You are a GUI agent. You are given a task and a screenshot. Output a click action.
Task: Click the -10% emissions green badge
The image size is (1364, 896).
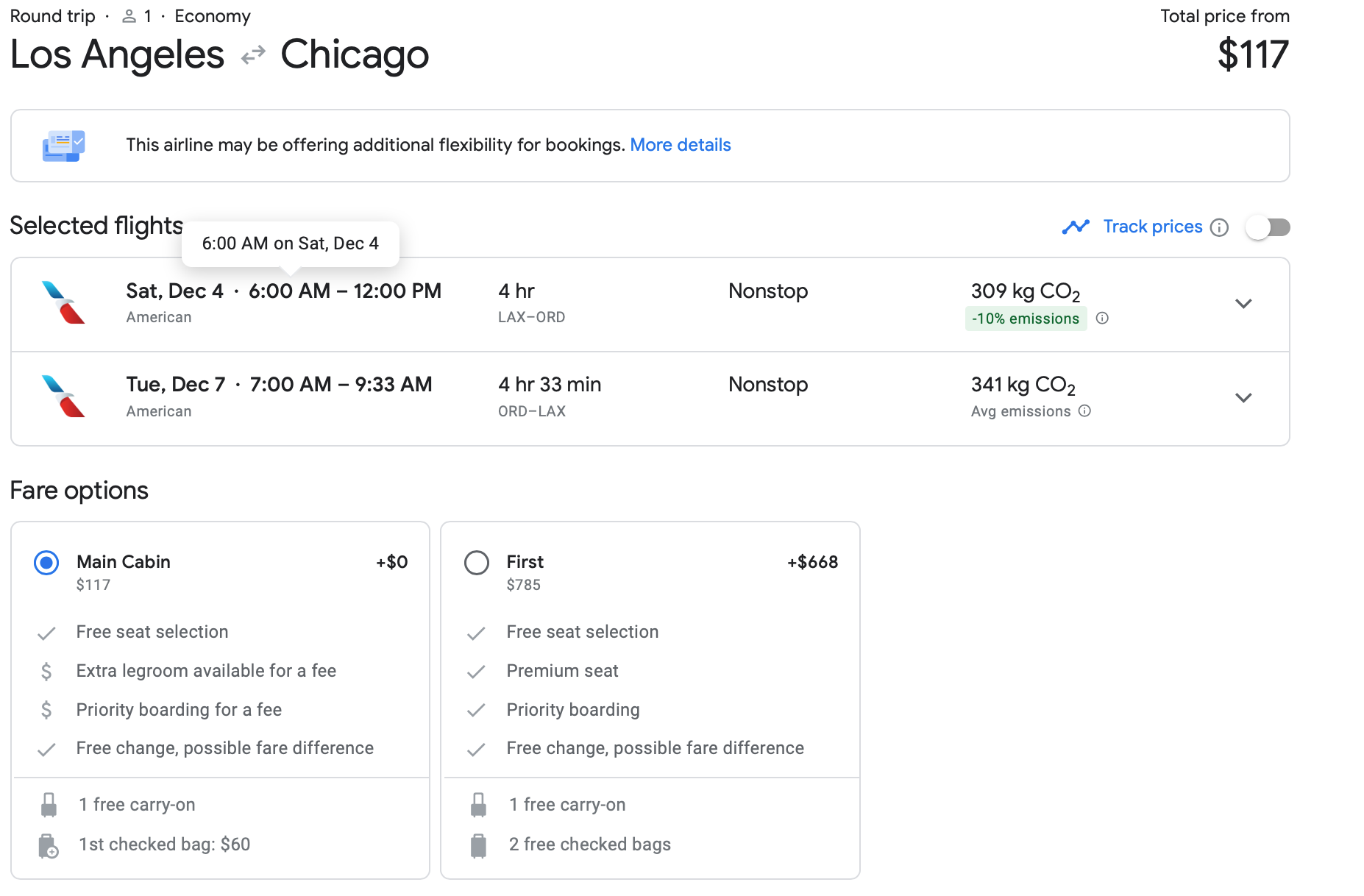pos(1025,319)
